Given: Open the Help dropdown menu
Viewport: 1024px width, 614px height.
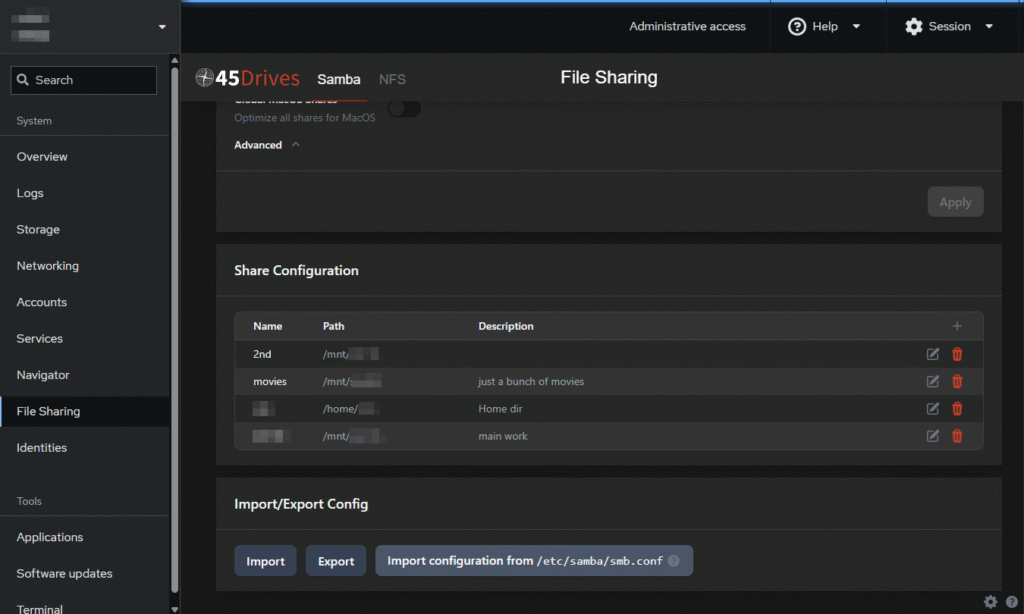Looking at the screenshot, I should point(824,27).
